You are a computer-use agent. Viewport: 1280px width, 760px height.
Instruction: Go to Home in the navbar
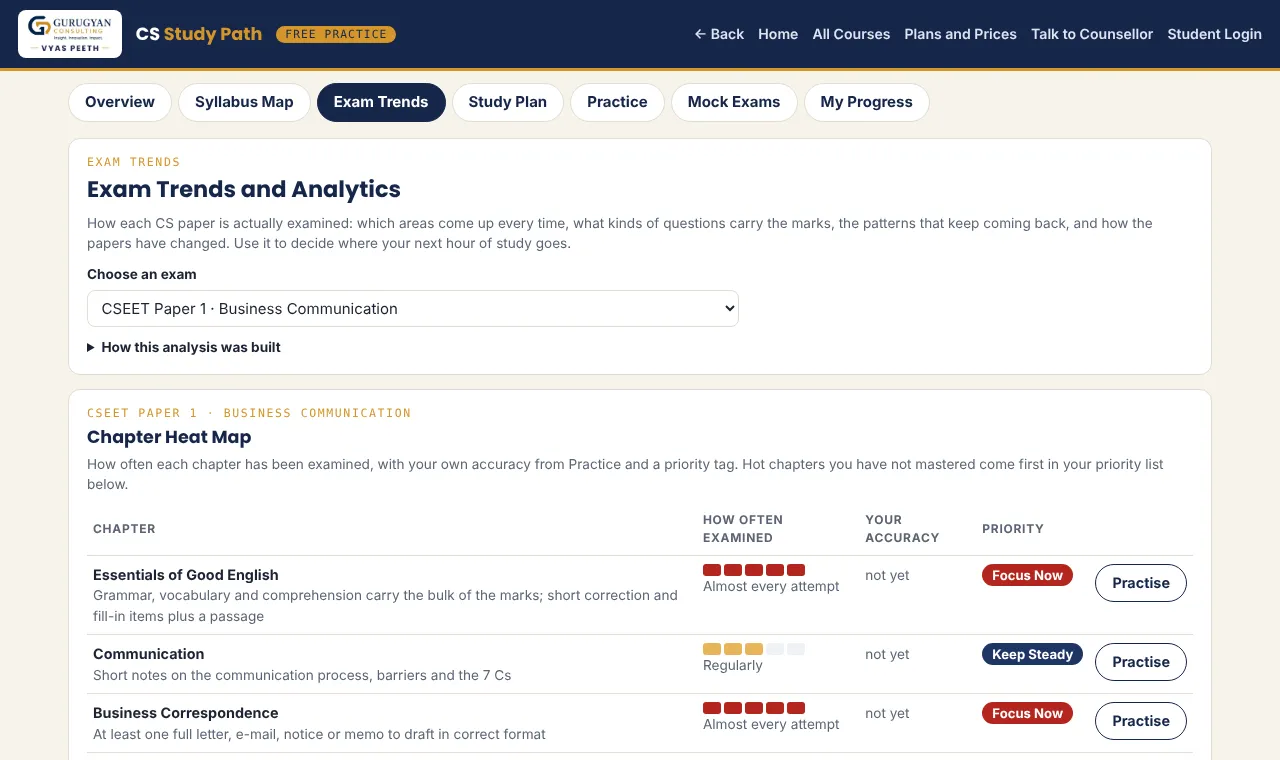[x=778, y=34]
